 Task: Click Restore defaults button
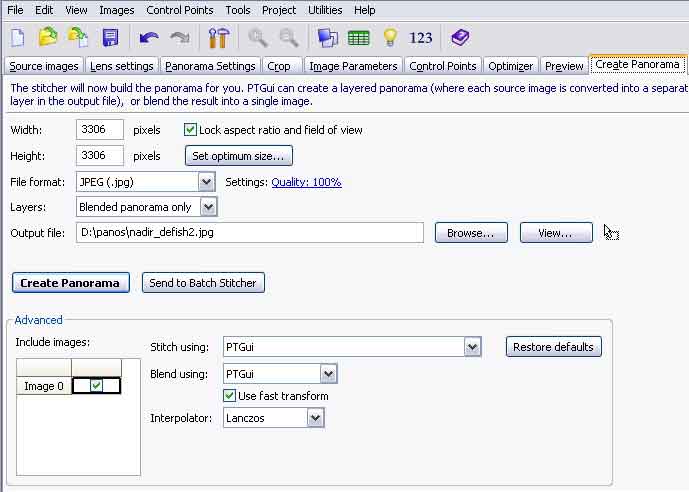554,347
